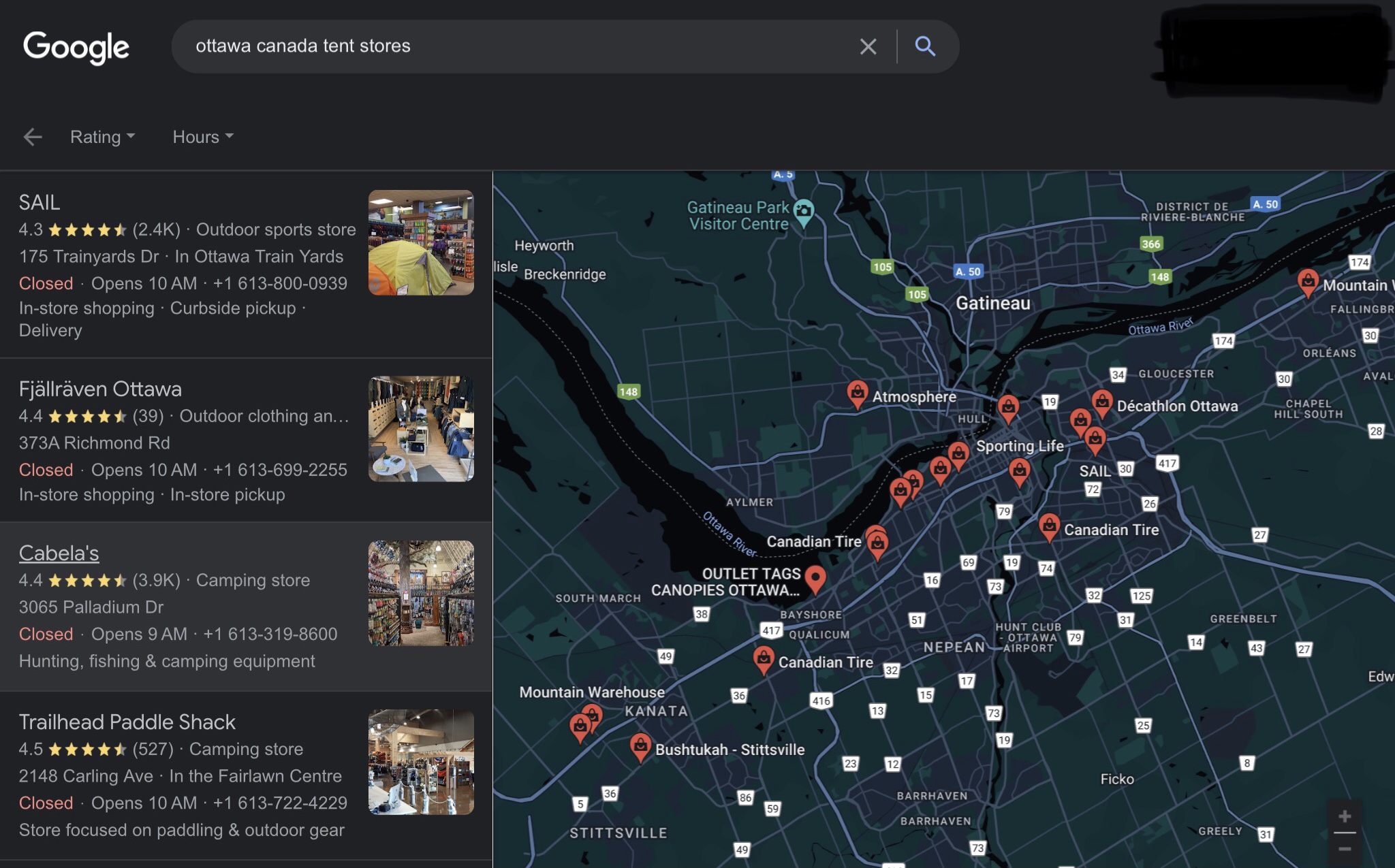Select the pin next to the SAIL label
Screen dimensions: 1395x868
coord(1095,440)
